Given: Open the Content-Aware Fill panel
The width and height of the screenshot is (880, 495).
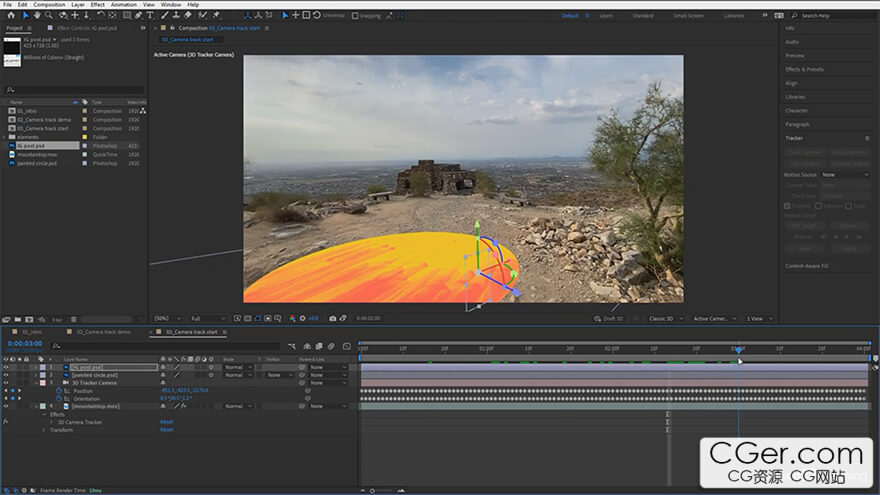Looking at the screenshot, I should 806,266.
